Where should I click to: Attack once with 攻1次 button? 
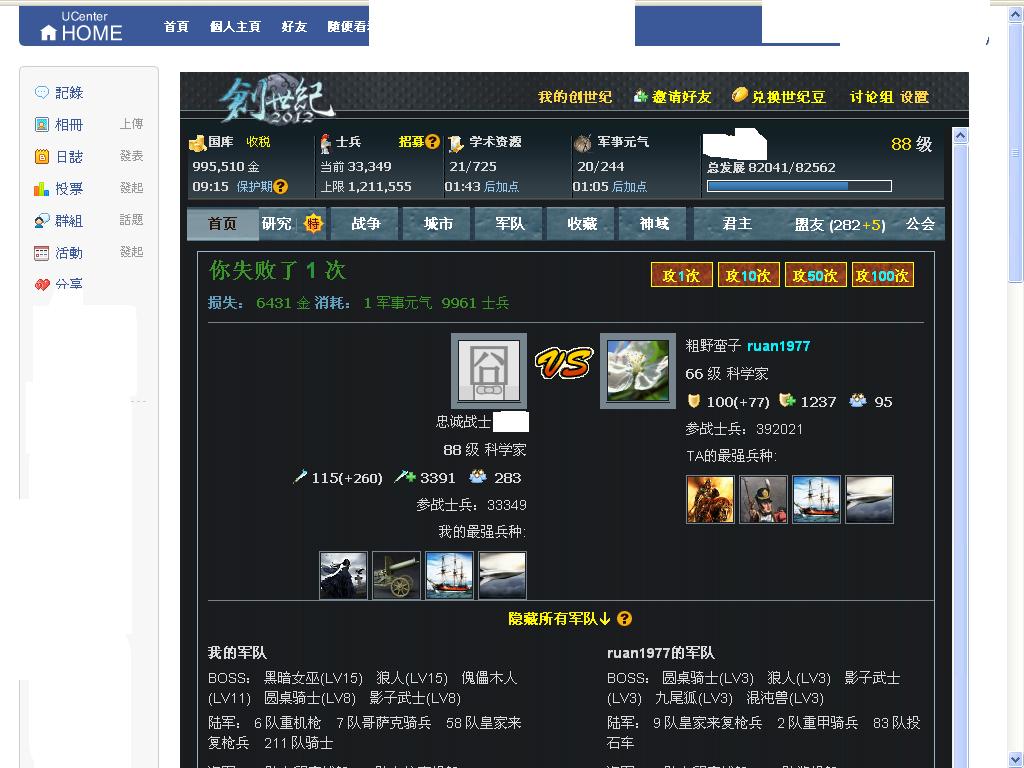pyautogui.click(x=682, y=276)
